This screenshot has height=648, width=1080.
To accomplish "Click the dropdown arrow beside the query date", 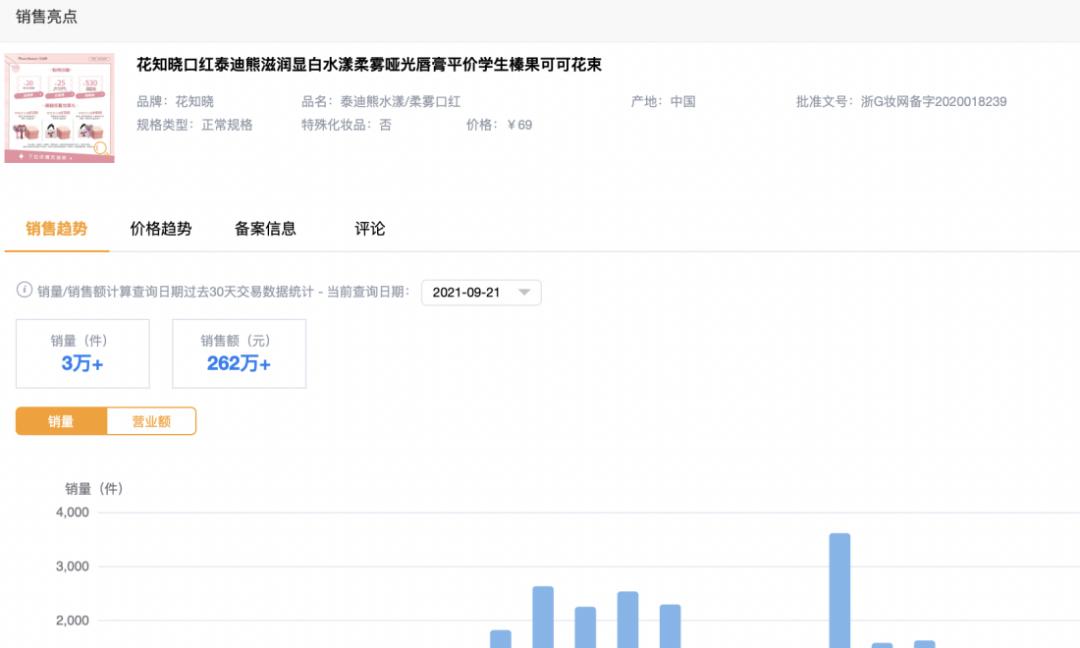I will click(524, 291).
